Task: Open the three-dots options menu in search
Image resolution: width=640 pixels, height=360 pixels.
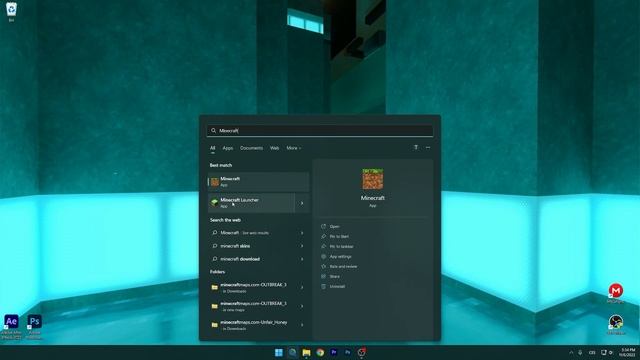Action: point(428,148)
